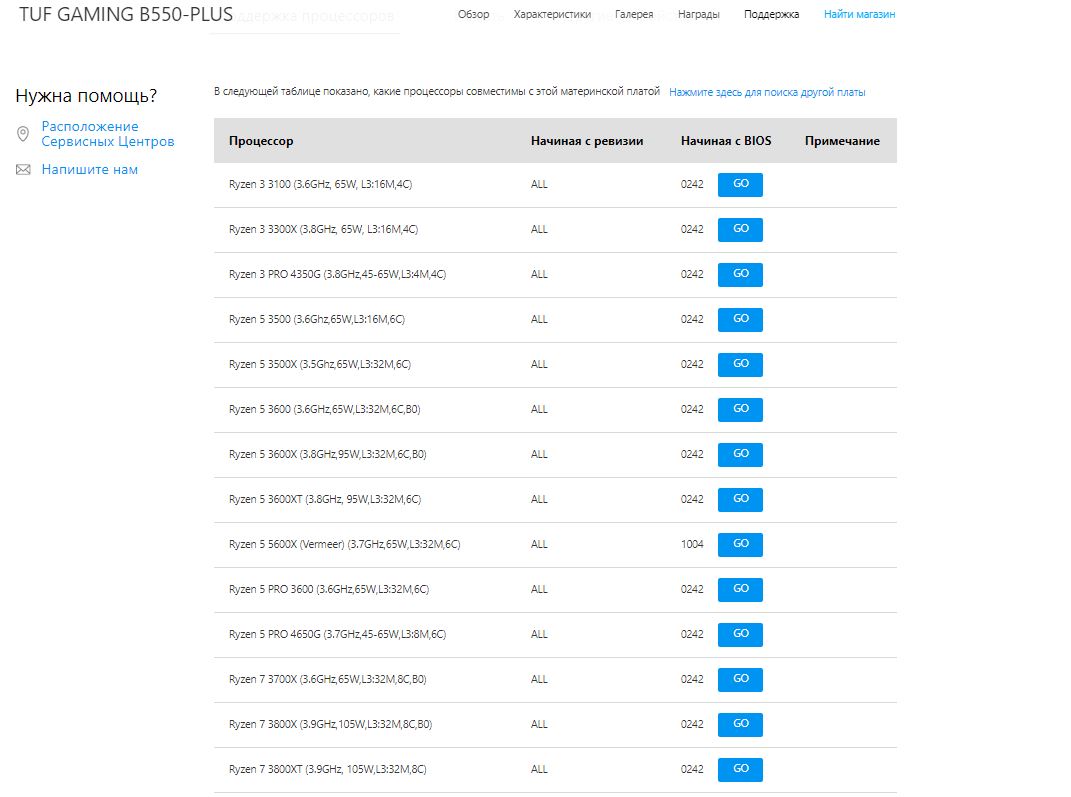The width and height of the screenshot is (1071, 797).
Task: Click the Найти магазин link
Action: (x=859, y=15)
